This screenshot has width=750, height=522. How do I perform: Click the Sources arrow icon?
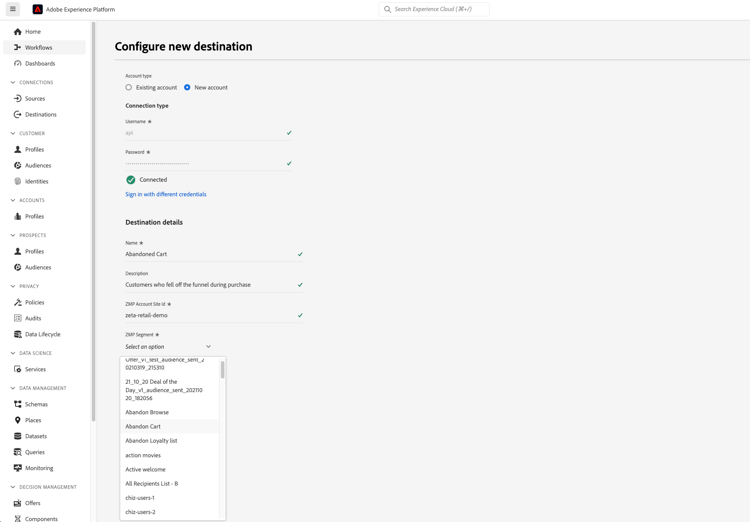click(x=18, y=98)
